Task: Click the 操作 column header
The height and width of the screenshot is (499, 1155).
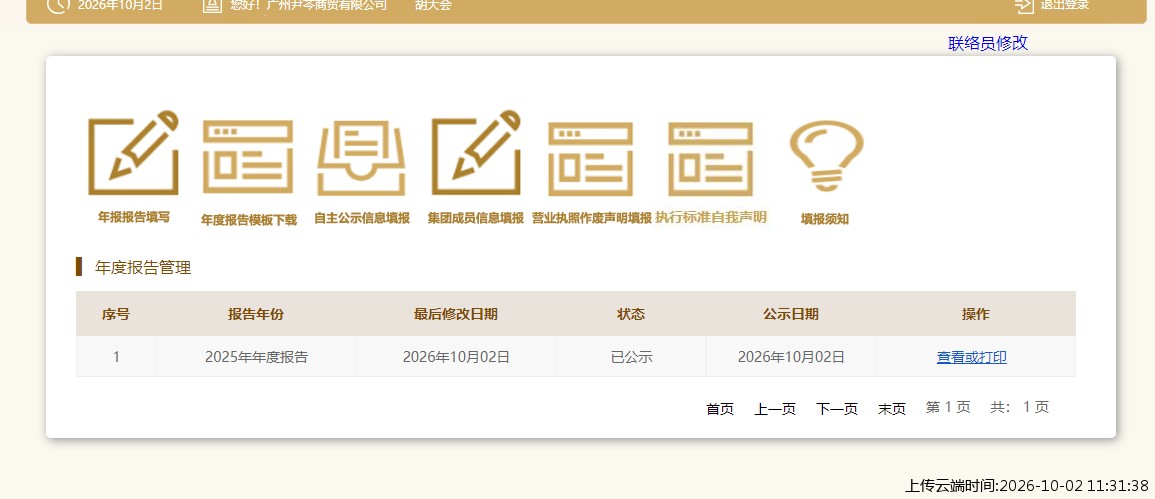Action: (x=975, y=314)
